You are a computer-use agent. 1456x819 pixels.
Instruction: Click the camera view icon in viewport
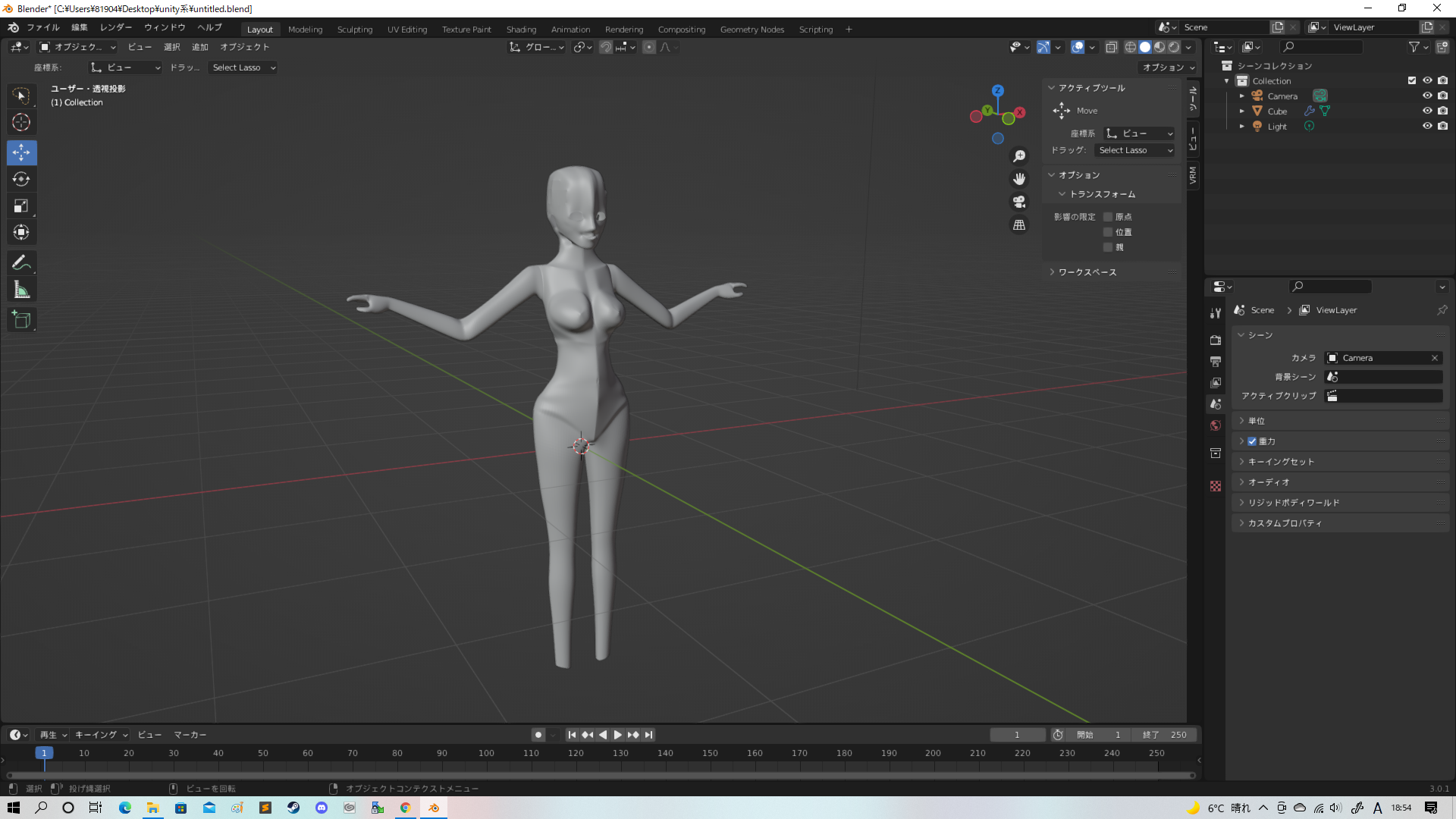(x=1019, y=202)
